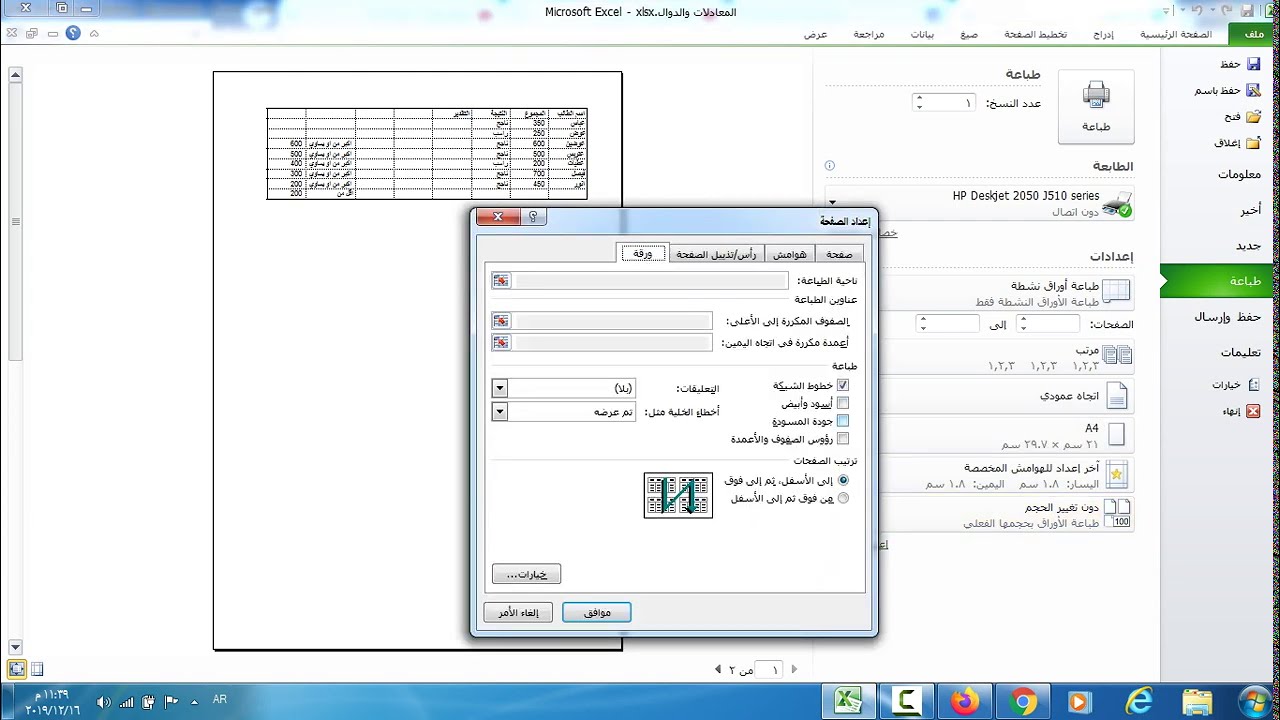Open Google Chrome from the taskbar
1280x720 pixels.
tap(1023, 701)
